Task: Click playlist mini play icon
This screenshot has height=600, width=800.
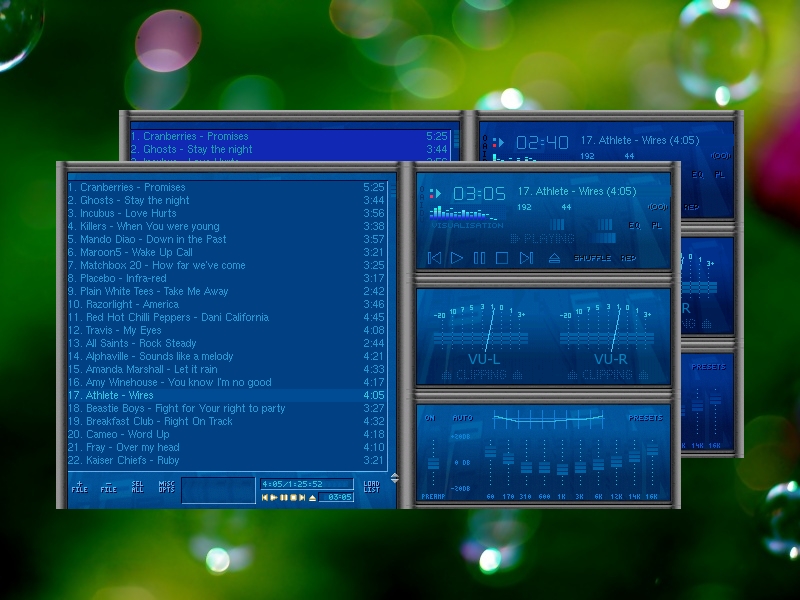Action: [x=274, y=497]
